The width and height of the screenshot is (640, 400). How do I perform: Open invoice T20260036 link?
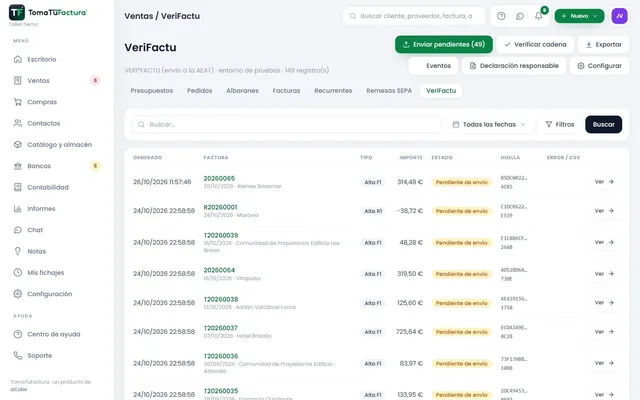click(221, 356)
